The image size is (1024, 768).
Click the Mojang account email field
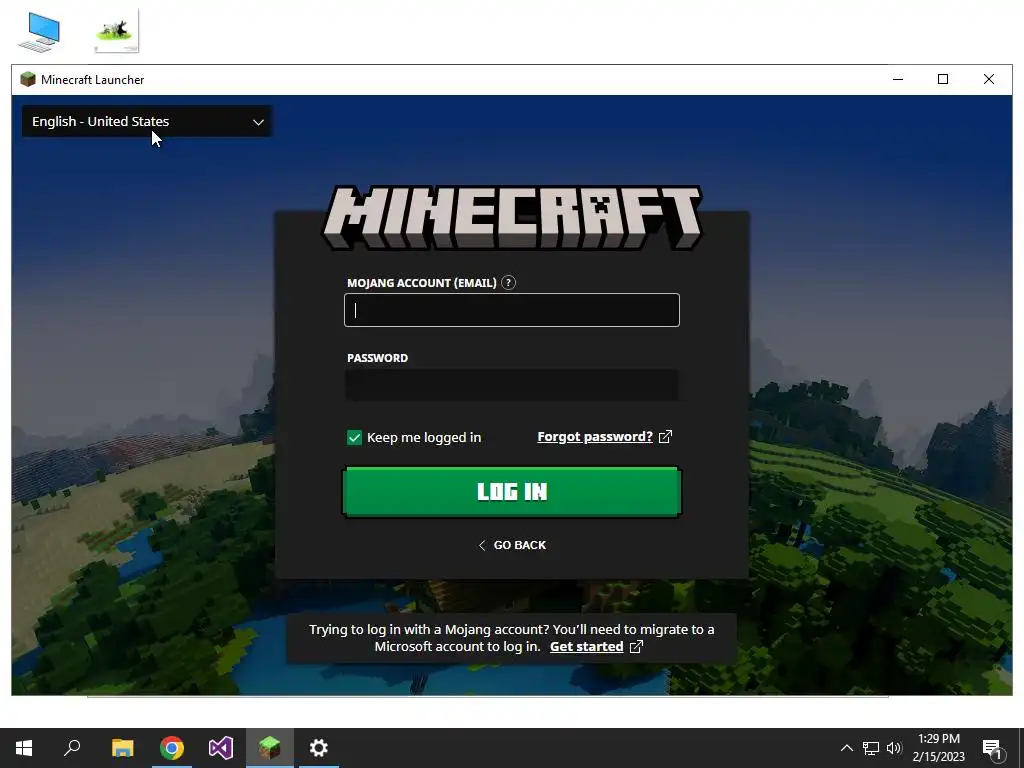click(x=511, y=310)
